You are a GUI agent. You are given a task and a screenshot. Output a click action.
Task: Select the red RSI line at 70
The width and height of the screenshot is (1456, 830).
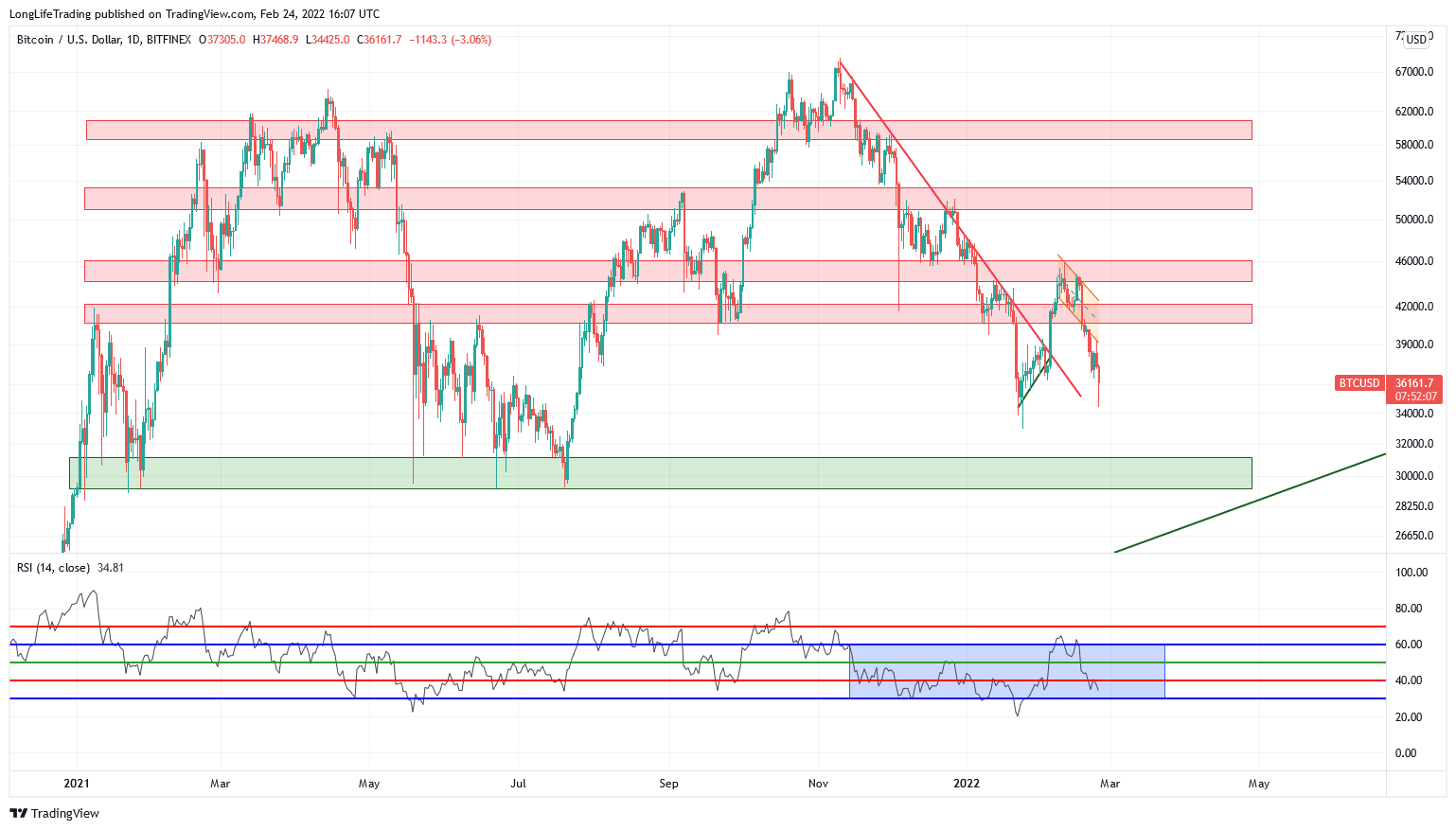[x=698, y=627]
